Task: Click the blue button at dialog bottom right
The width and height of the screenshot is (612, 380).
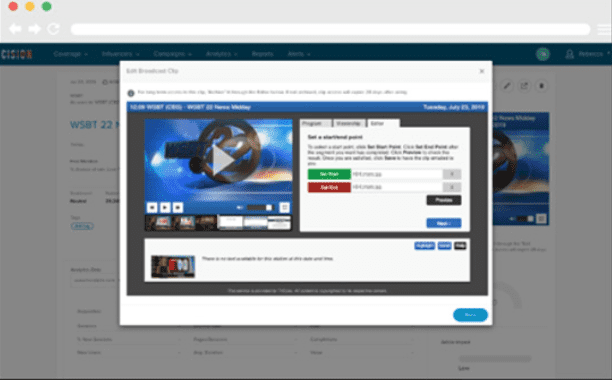Action: (470, 315)
